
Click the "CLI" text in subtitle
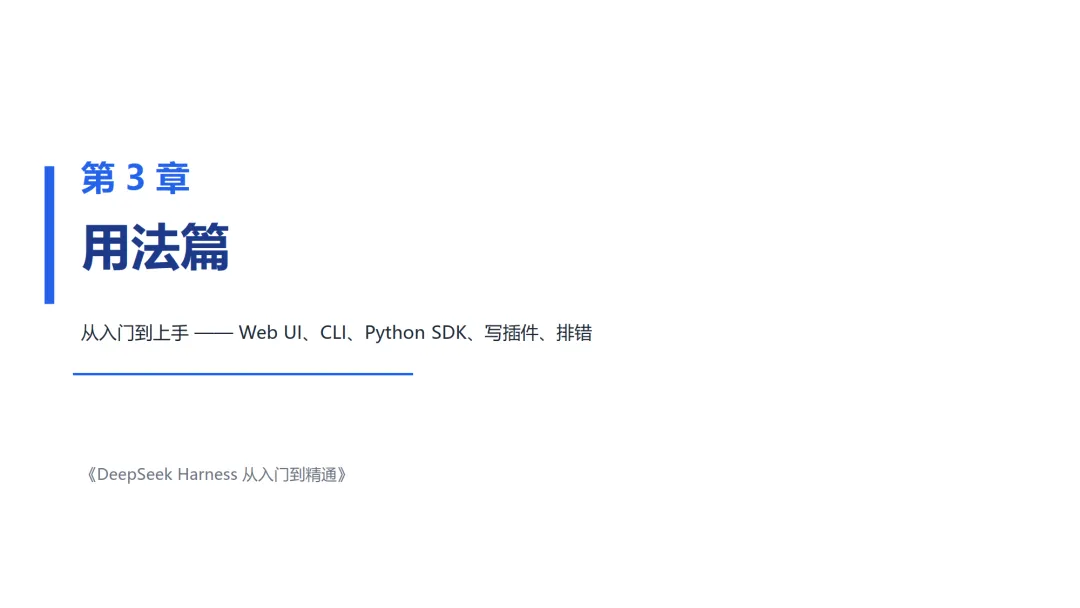[x=333, y=333]
